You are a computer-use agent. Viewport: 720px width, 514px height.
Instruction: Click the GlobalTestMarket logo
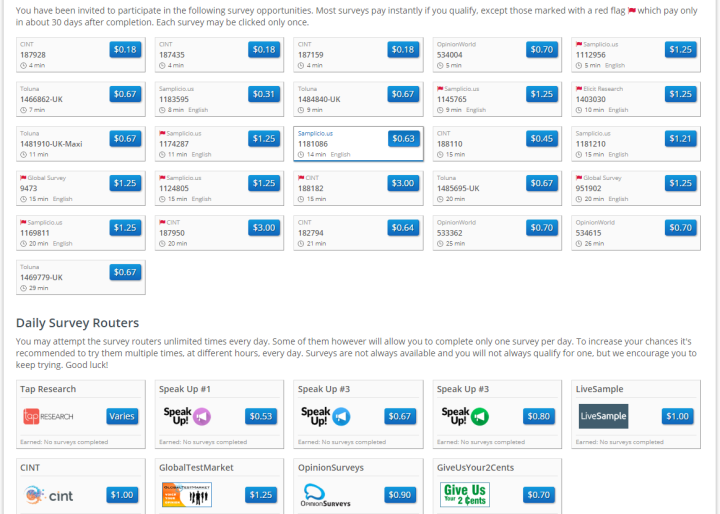click(187, 495)
